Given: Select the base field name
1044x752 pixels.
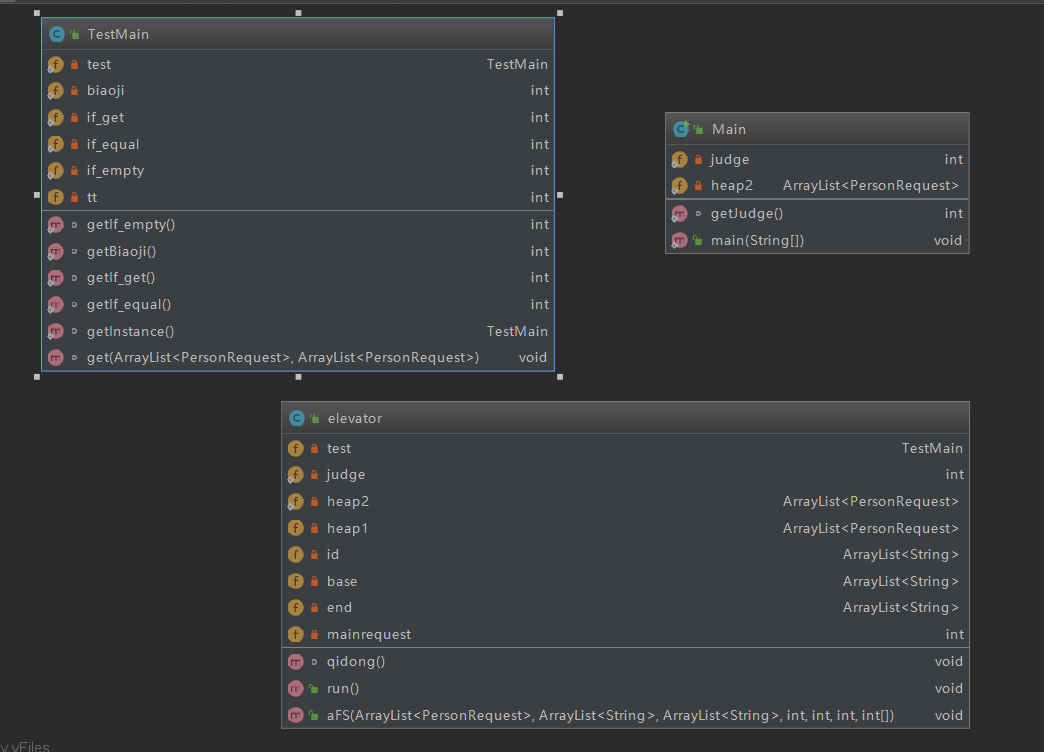Looking at the screenshot, I should click(x=342, y=581).
